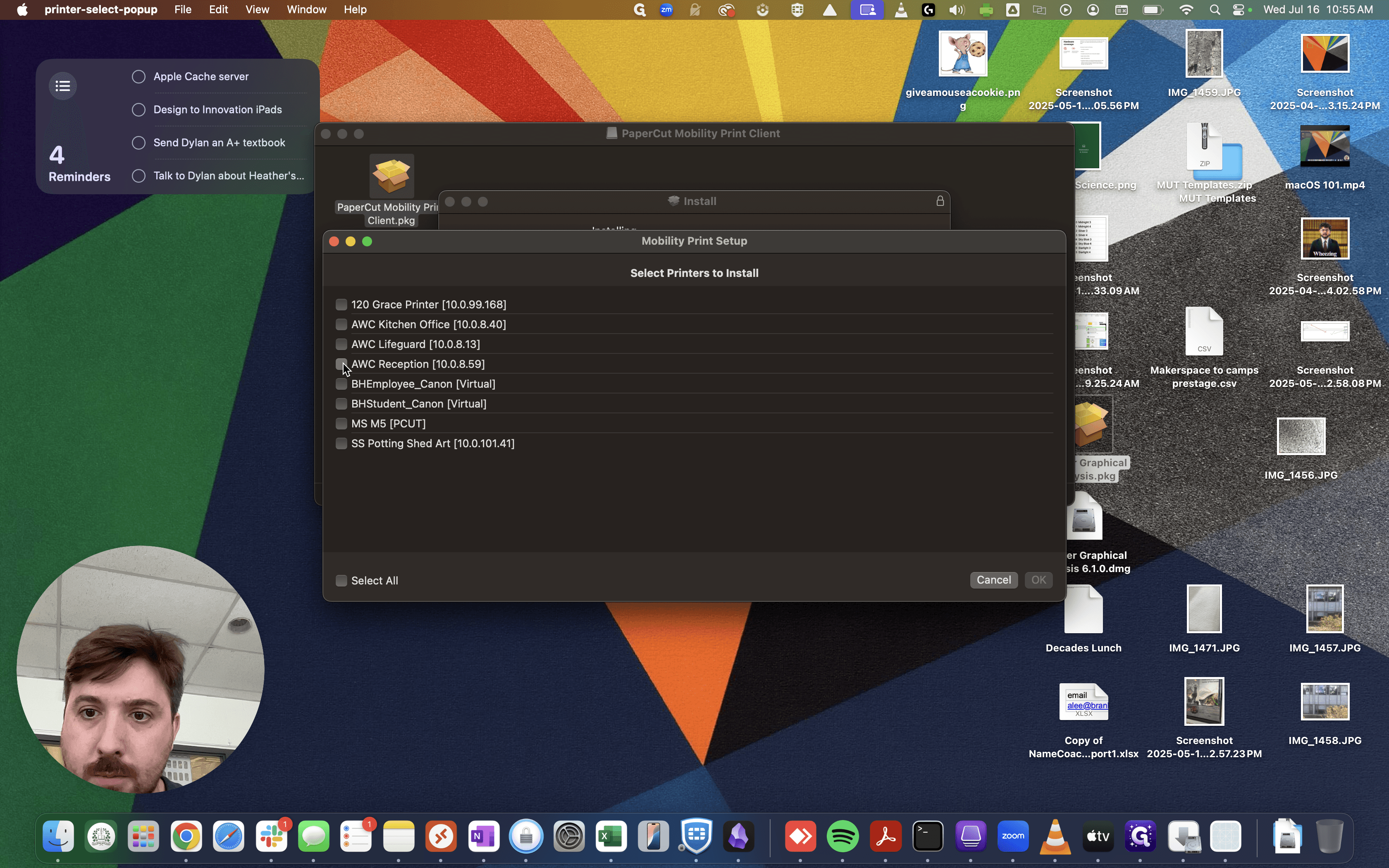Select IMG_1456.JPG on the desktop
This screenshot has width=1389, height=868.
click(x=1301, y=436)
